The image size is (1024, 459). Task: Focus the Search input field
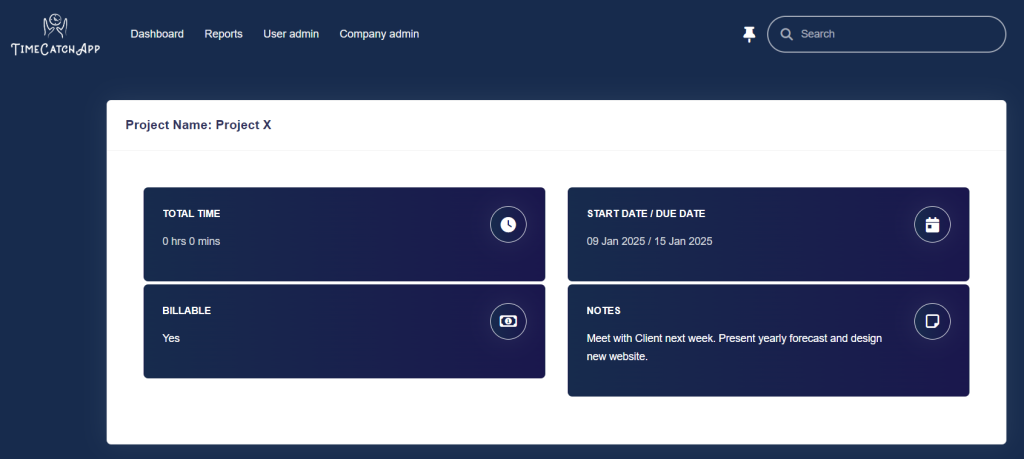pyautogui.click(x=895, y=34)
